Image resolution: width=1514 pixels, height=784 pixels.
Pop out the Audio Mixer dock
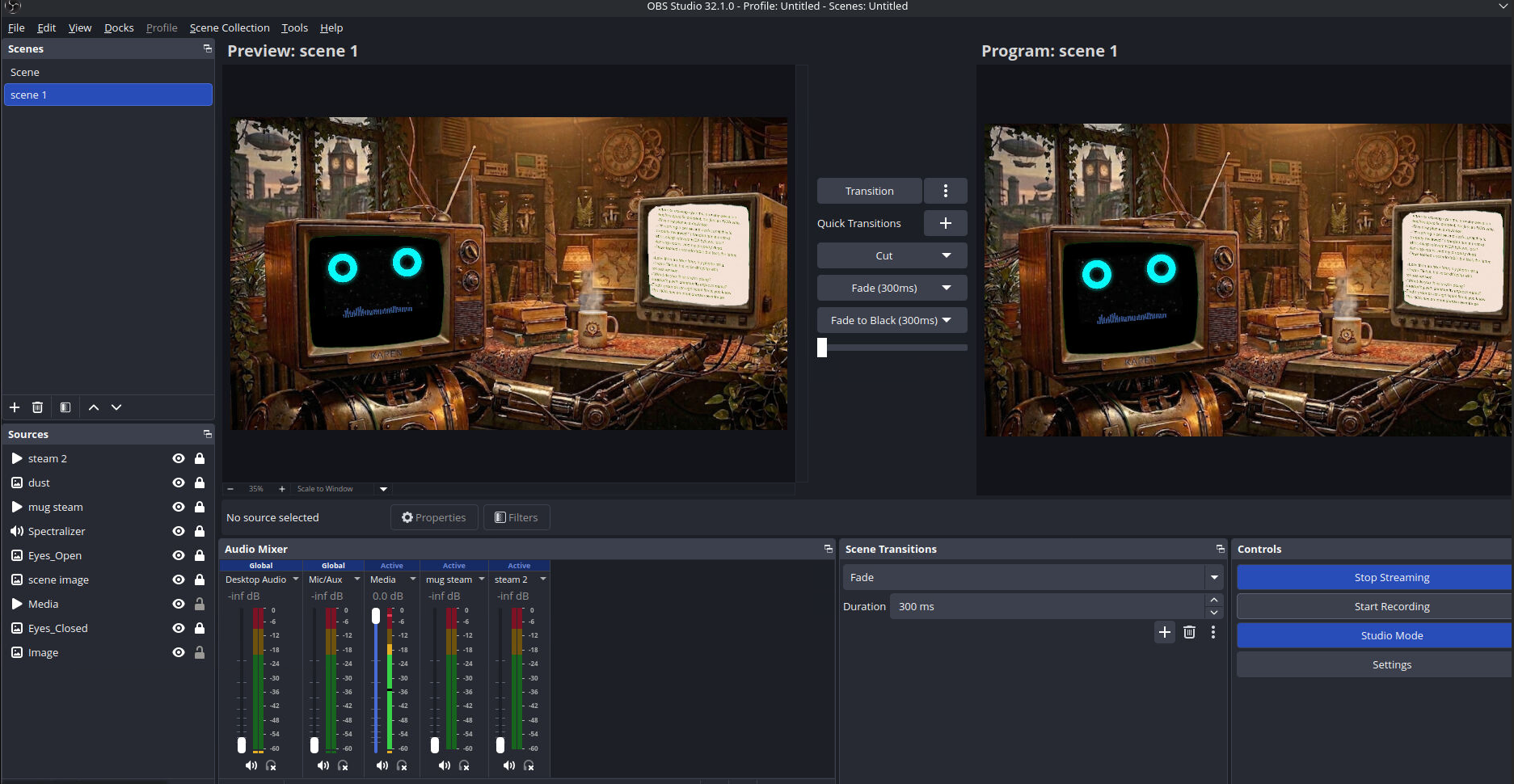827,549
